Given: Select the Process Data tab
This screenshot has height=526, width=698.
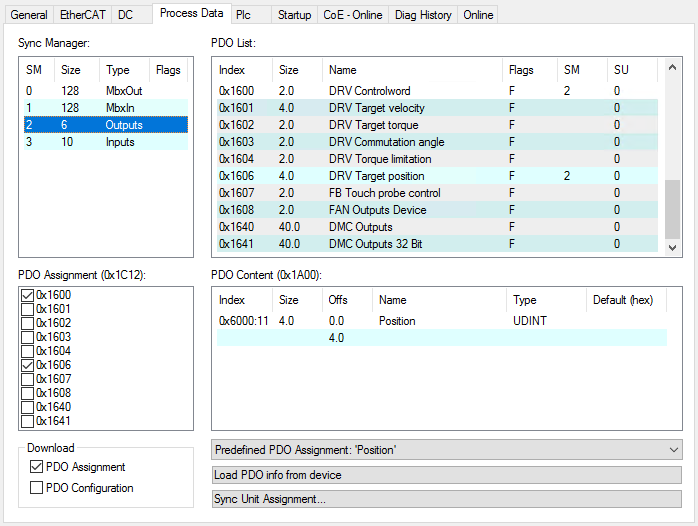Looking at the screenshot, I should 191,13.
